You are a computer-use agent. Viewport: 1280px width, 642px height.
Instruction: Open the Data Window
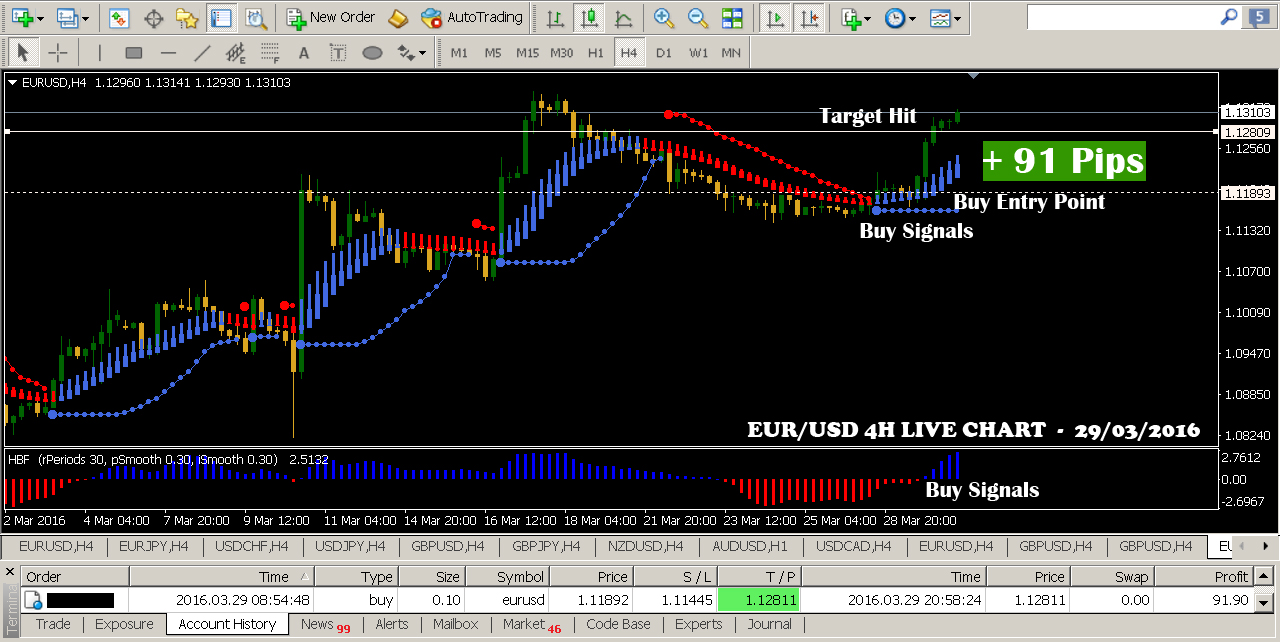point(154,18)
